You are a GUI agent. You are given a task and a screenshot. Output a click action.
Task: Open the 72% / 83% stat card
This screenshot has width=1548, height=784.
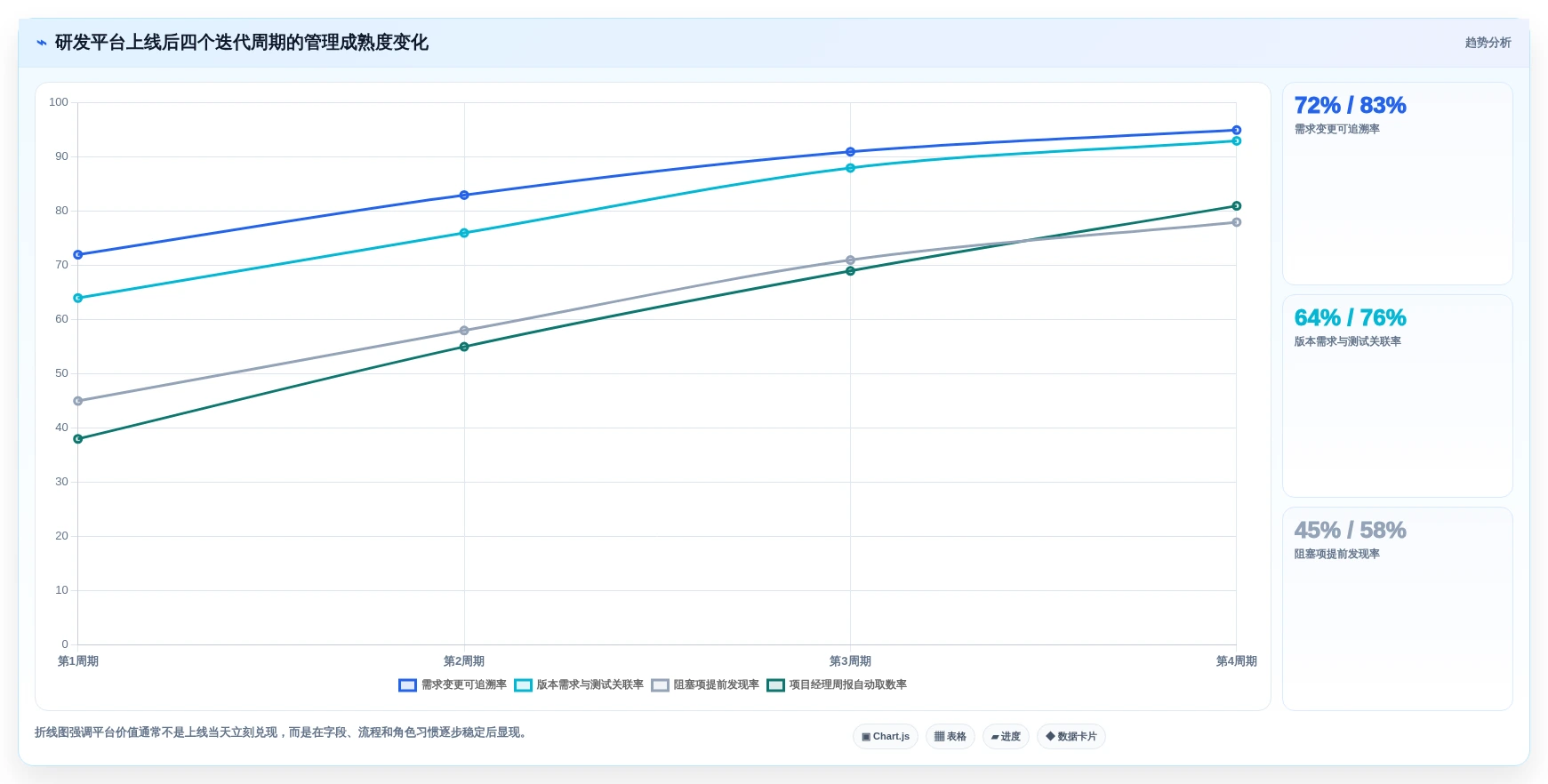[1398, 184]
